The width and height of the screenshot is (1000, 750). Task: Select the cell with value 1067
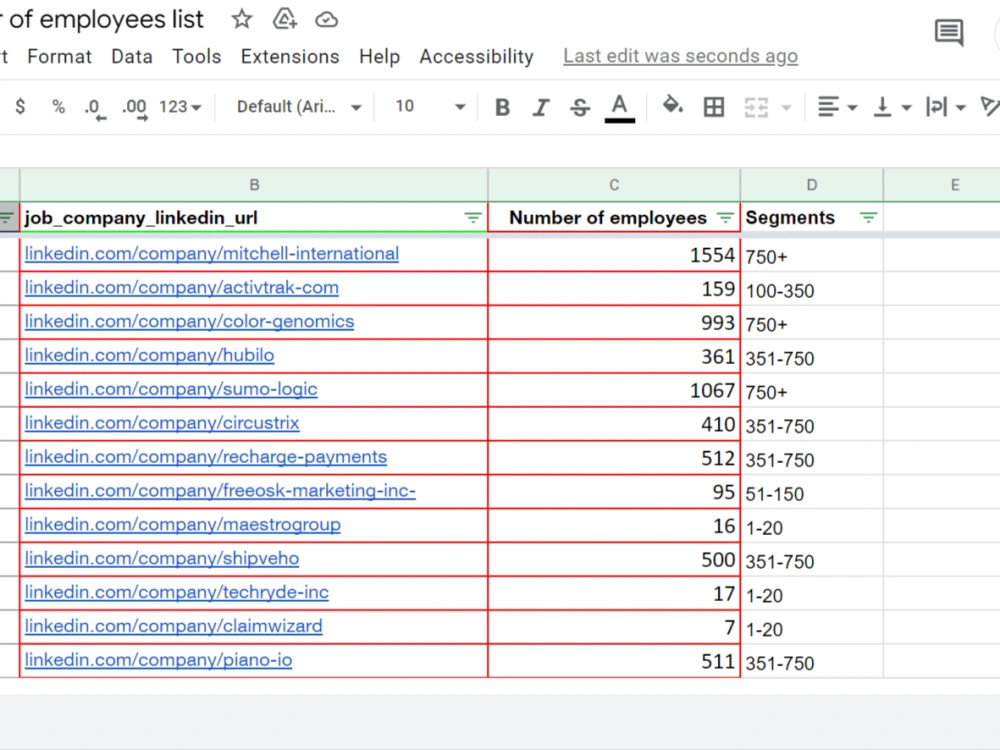pyautogui.click(x=614, y=390)
